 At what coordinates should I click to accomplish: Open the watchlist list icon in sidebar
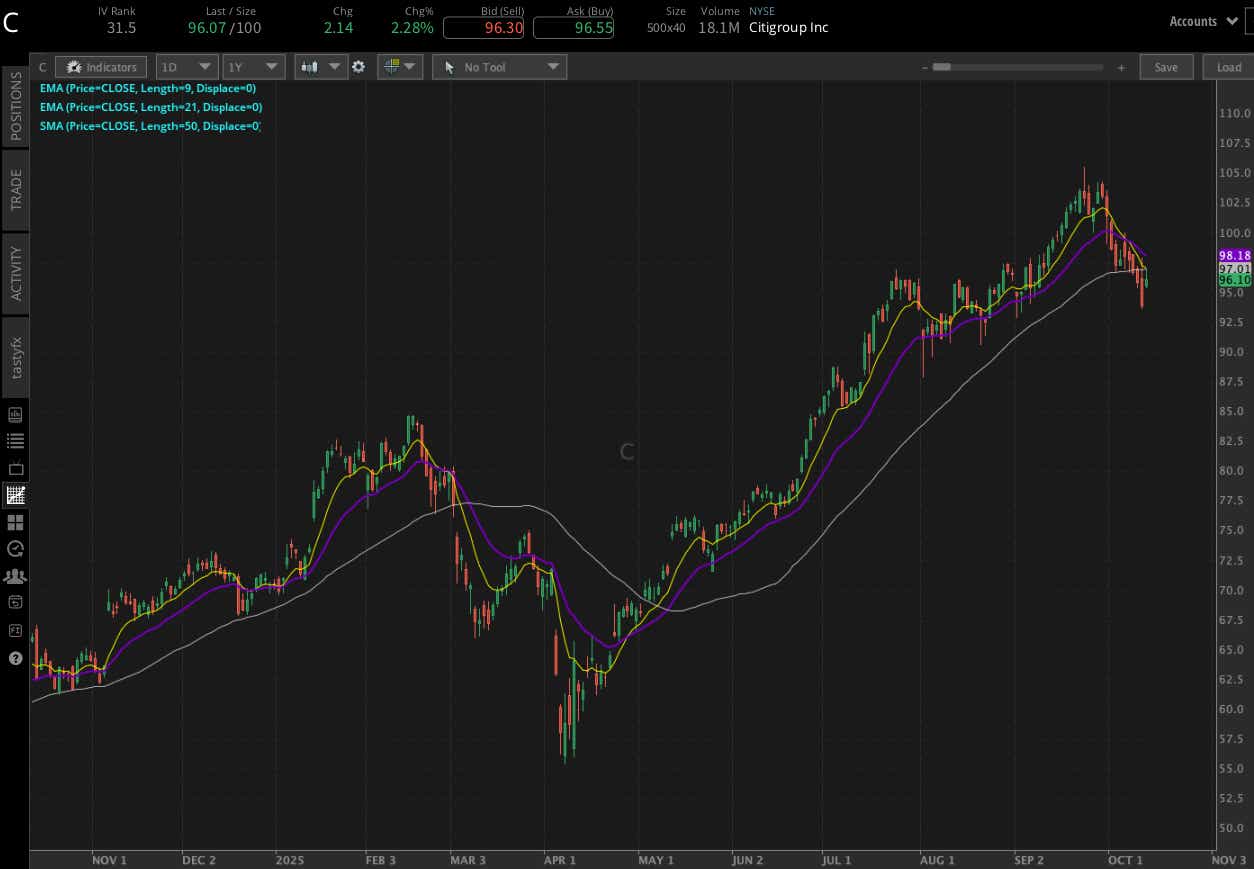[x=15, y=441]
